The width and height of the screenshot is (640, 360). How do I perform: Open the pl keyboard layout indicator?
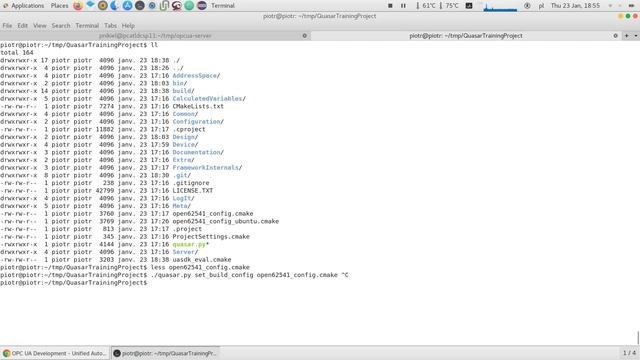point(541,6)
